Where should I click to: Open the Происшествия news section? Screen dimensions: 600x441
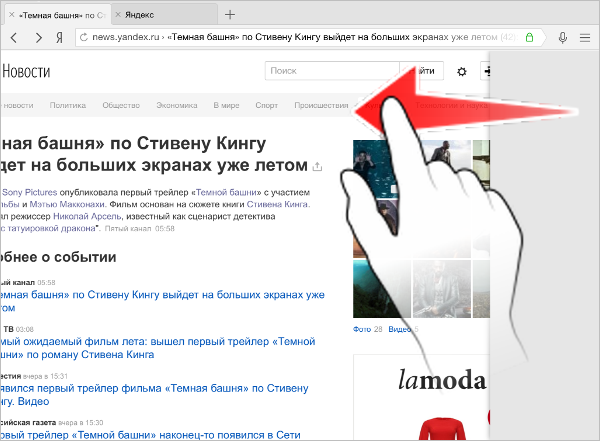[321, 105]
